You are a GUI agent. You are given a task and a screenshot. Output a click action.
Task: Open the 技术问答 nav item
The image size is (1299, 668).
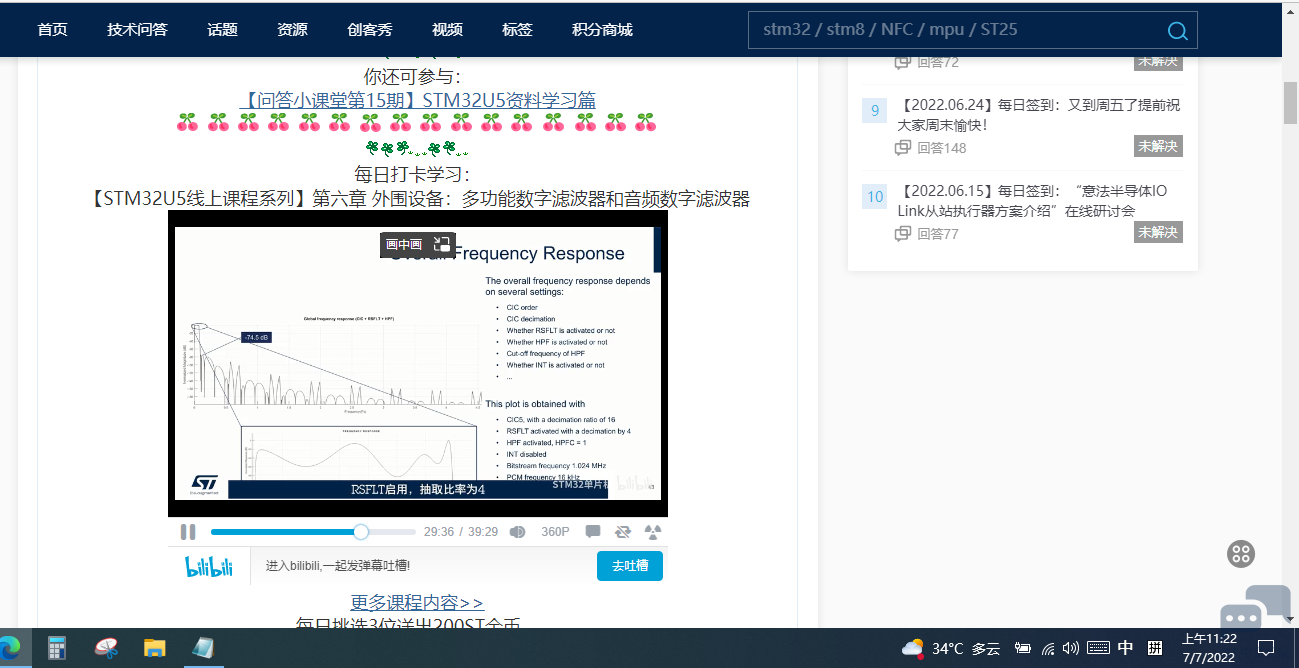click(x=137, y=29)
